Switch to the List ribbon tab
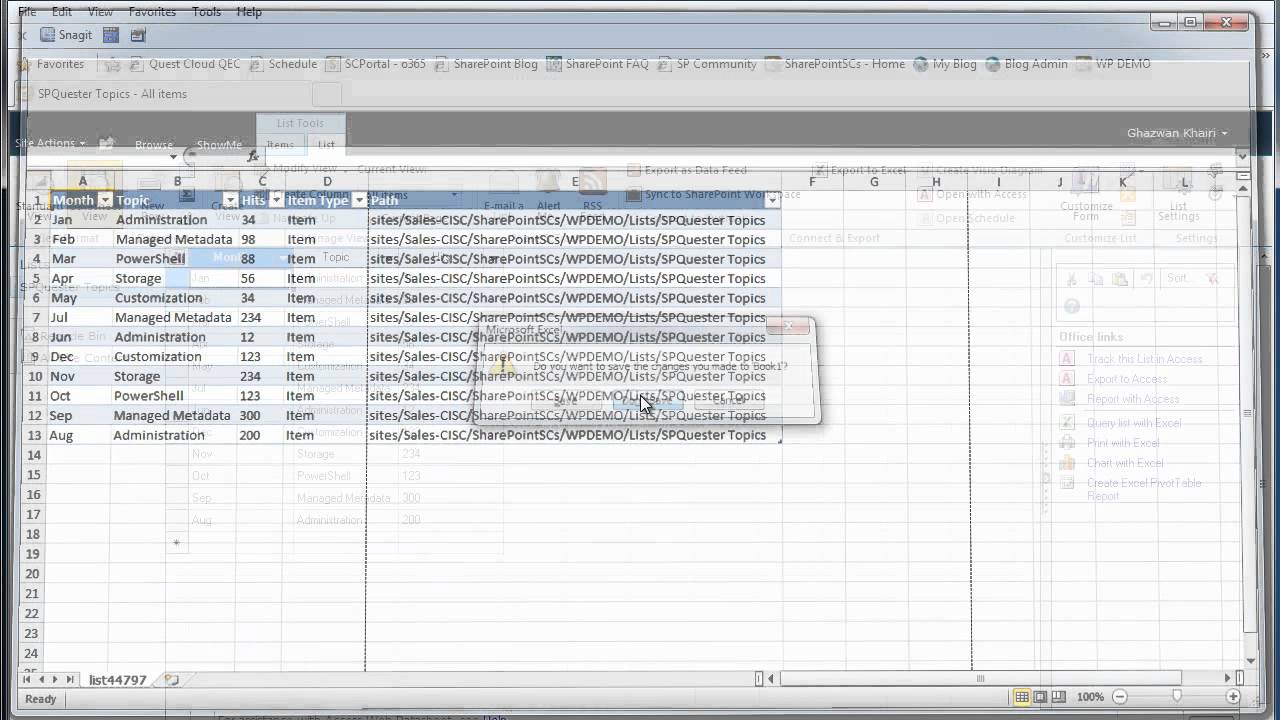1280x720 pixels. click(x=327, y=145)
